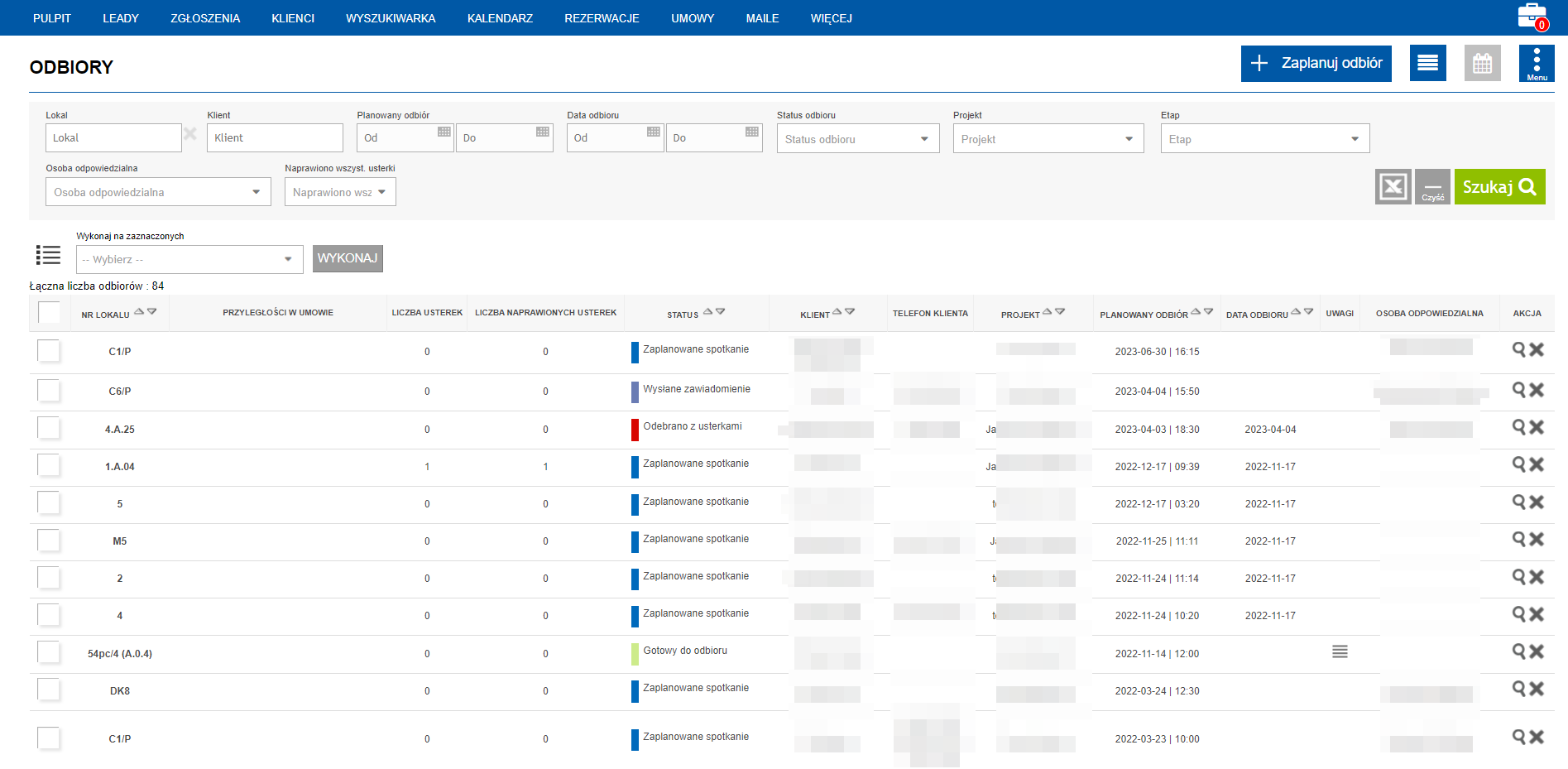
Task: Expand Naprawiono wszyst. usterki dropdown
Action: tap(340, 191)
